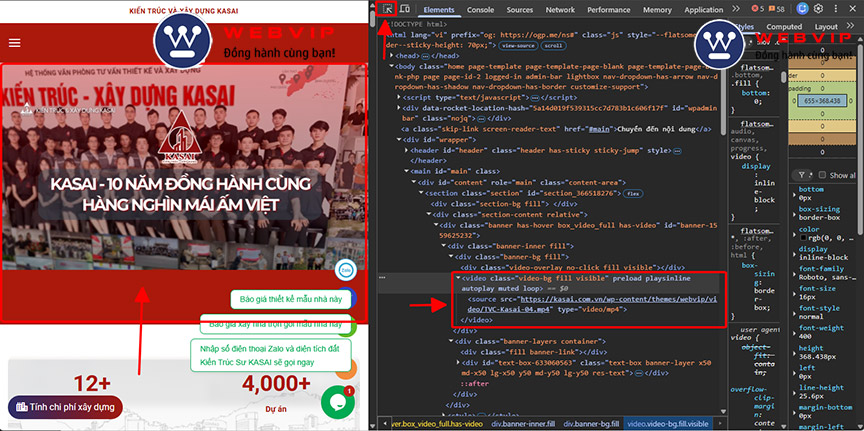Viewport: 864px width, 431px height.
Task: Collapse the video.video-bg element node
Action: coord(458,278)
